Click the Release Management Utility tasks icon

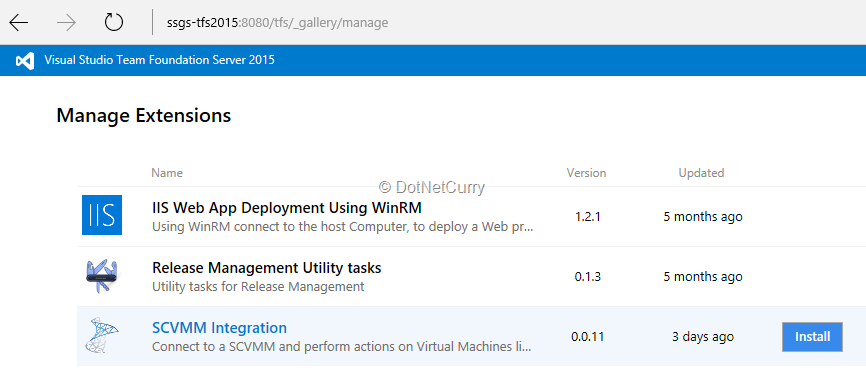[102, 276]
